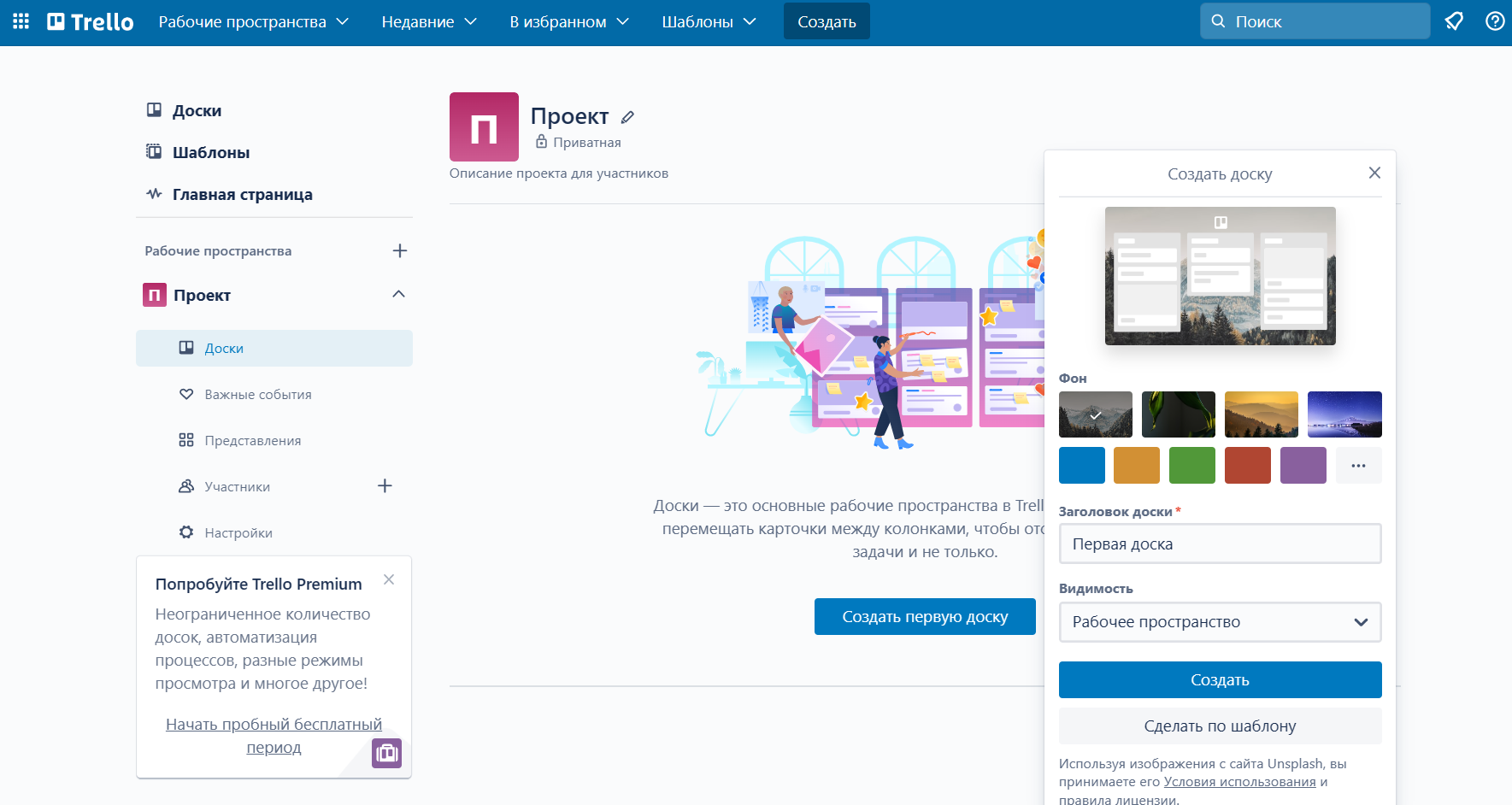Click Сделать по шаблону button

coord(1221,726)
